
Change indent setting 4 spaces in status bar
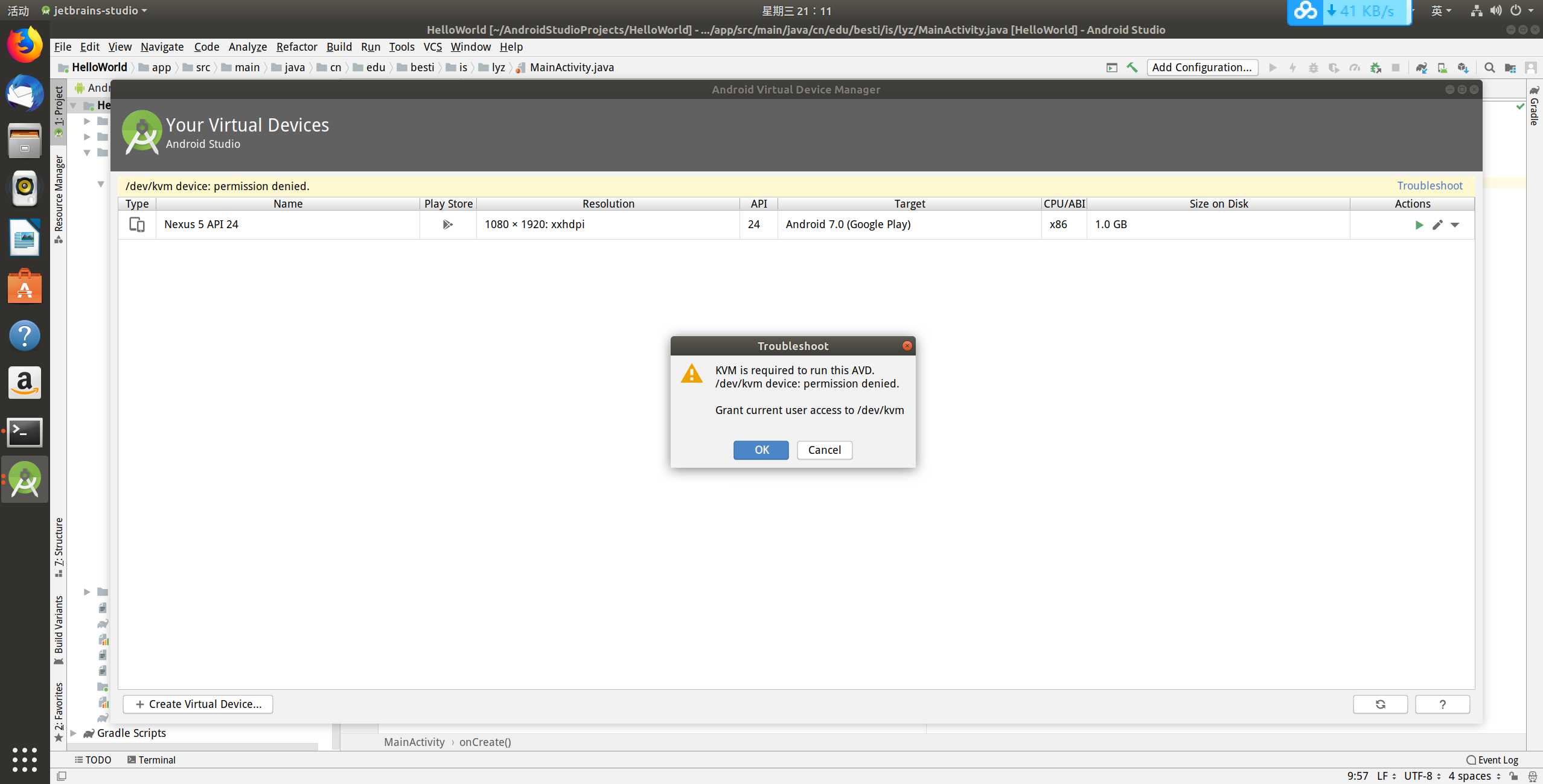click(x=1474, y=776)
